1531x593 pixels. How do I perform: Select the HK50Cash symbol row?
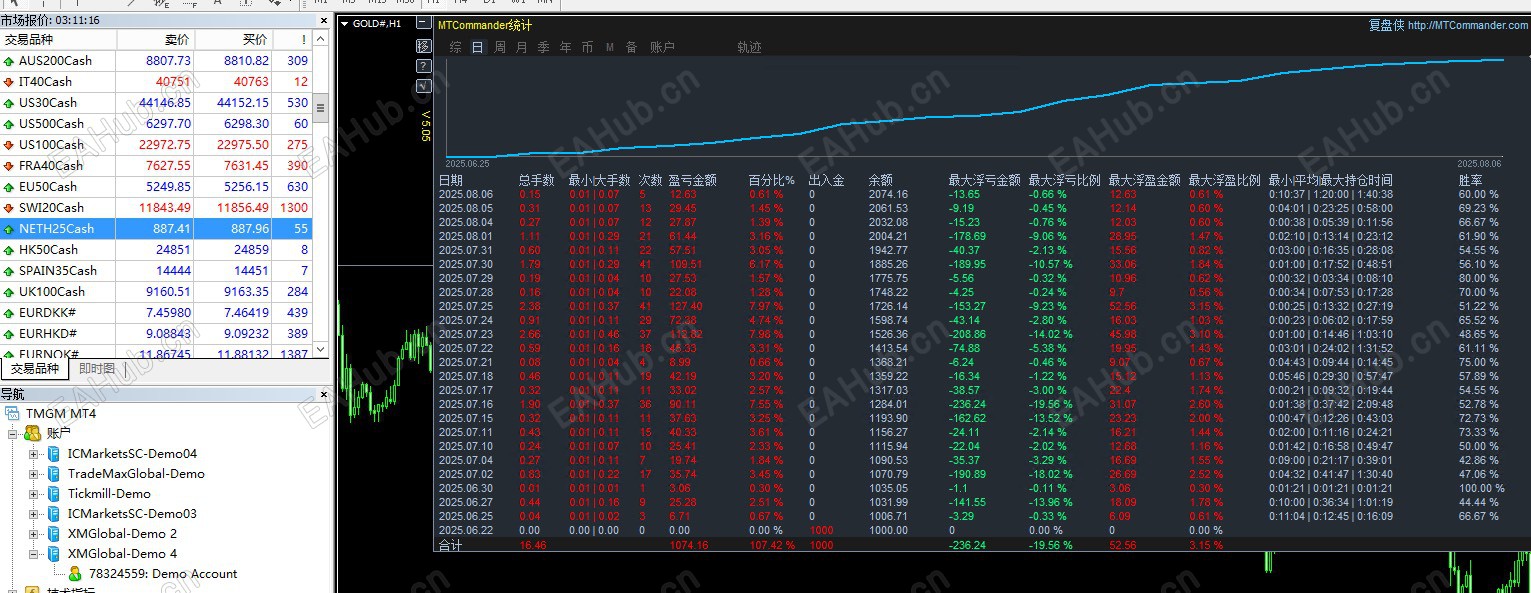click(x=157, y=250)
